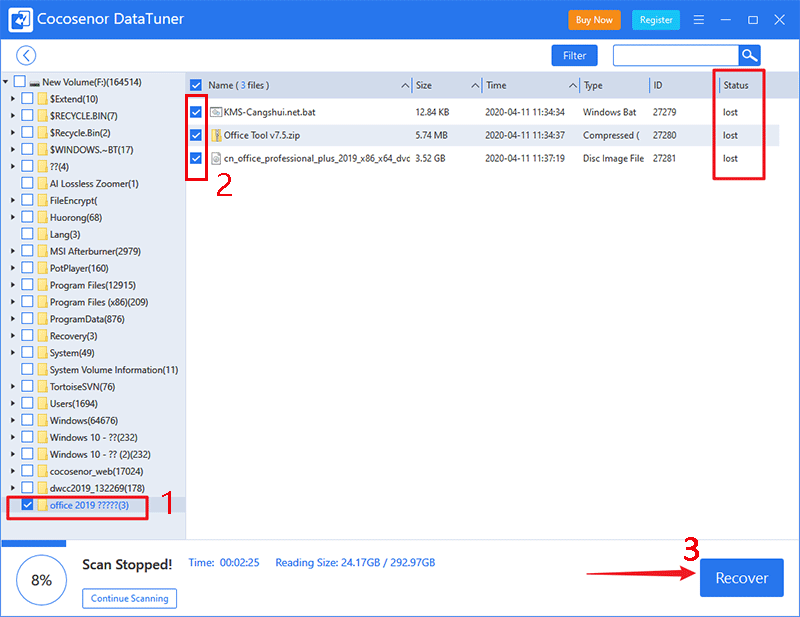Expand the FileEncrypt folder node
The height and width of the screenshot is (617, 800).
point(13,201)
